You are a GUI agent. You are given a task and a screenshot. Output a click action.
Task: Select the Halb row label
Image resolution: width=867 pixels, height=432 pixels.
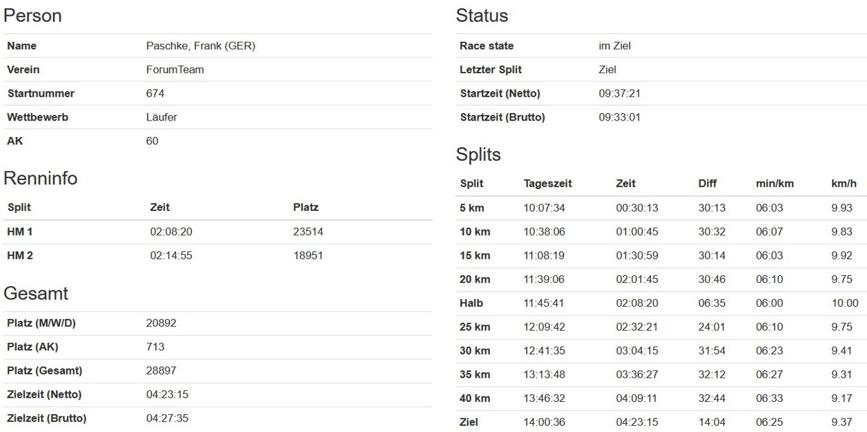coord(471,303)
